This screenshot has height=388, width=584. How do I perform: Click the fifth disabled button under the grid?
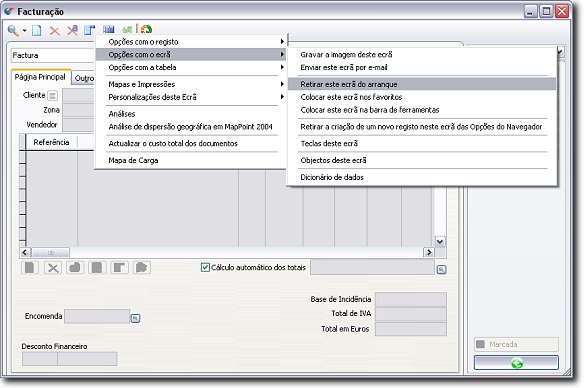(x=119, y=267)
